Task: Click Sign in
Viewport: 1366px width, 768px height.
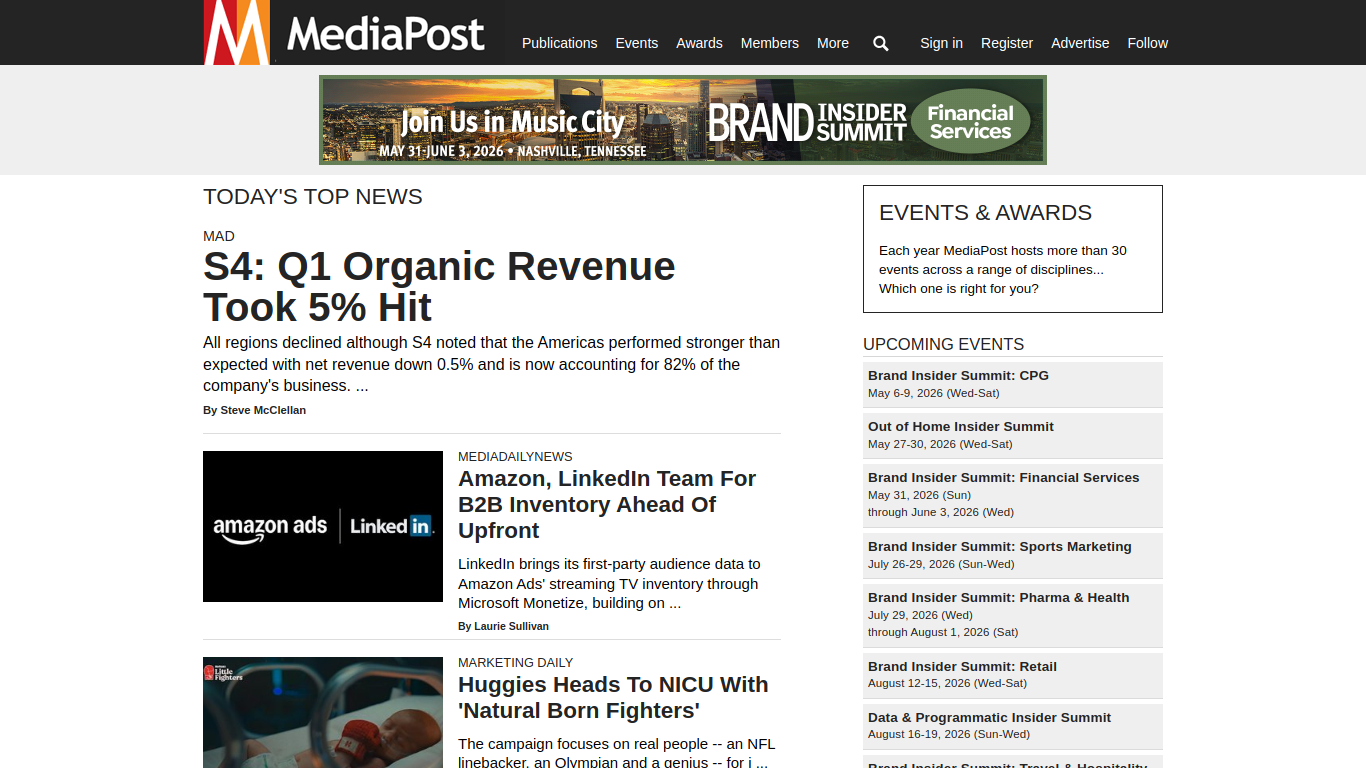Action: point(941,43)
